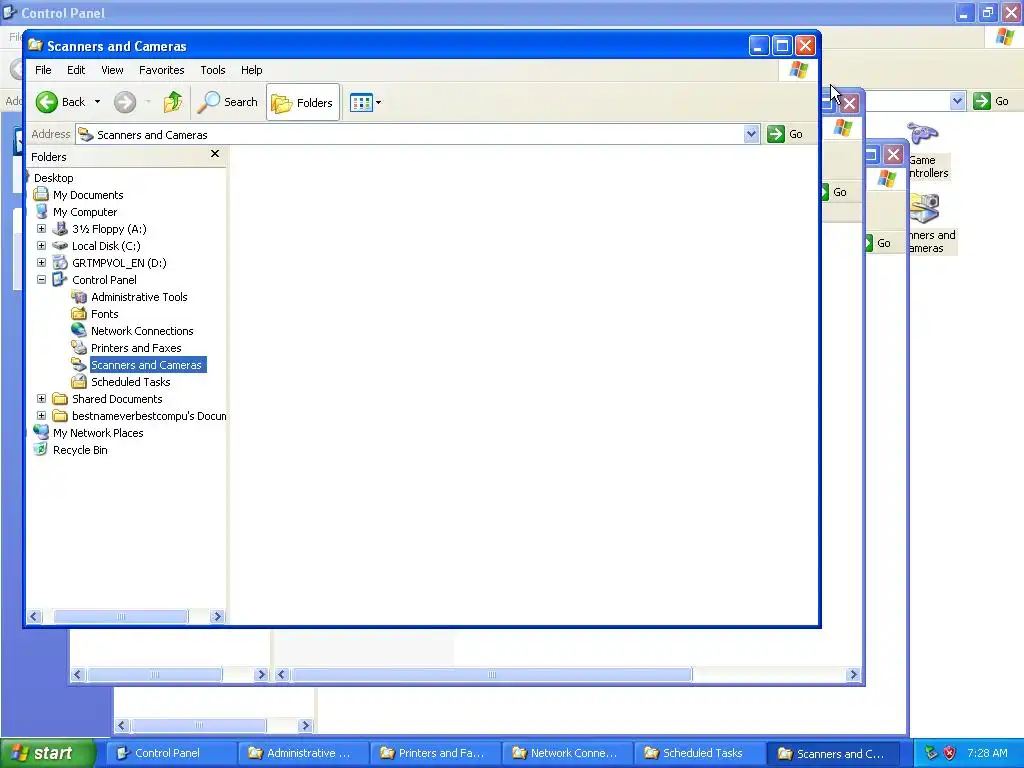
Task: Switch to Administrative Tools taskbar button
Action: (302, 753)
